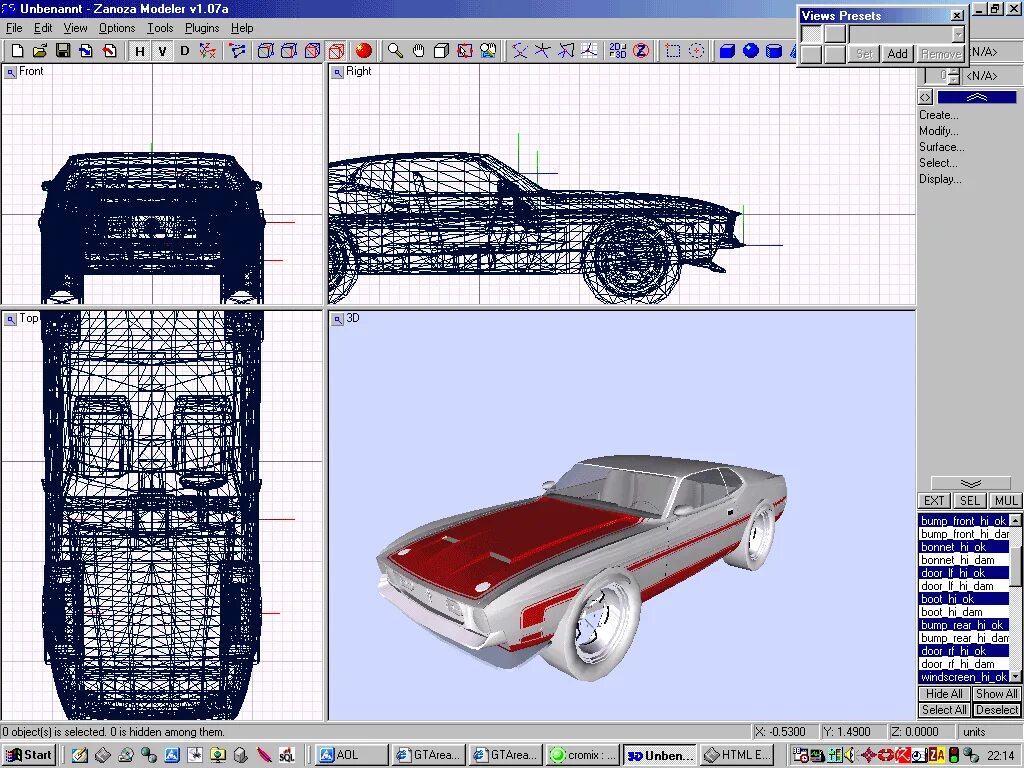
Task: Click the double down-arrow bar above EXT
Action: coord(970,483)
